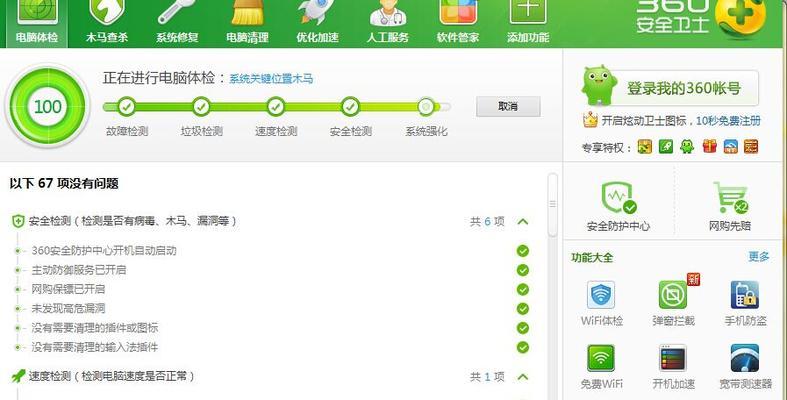Launch 免费WiFi tool
The height and width of the screenshot is (400, 787).
[601, 367]
